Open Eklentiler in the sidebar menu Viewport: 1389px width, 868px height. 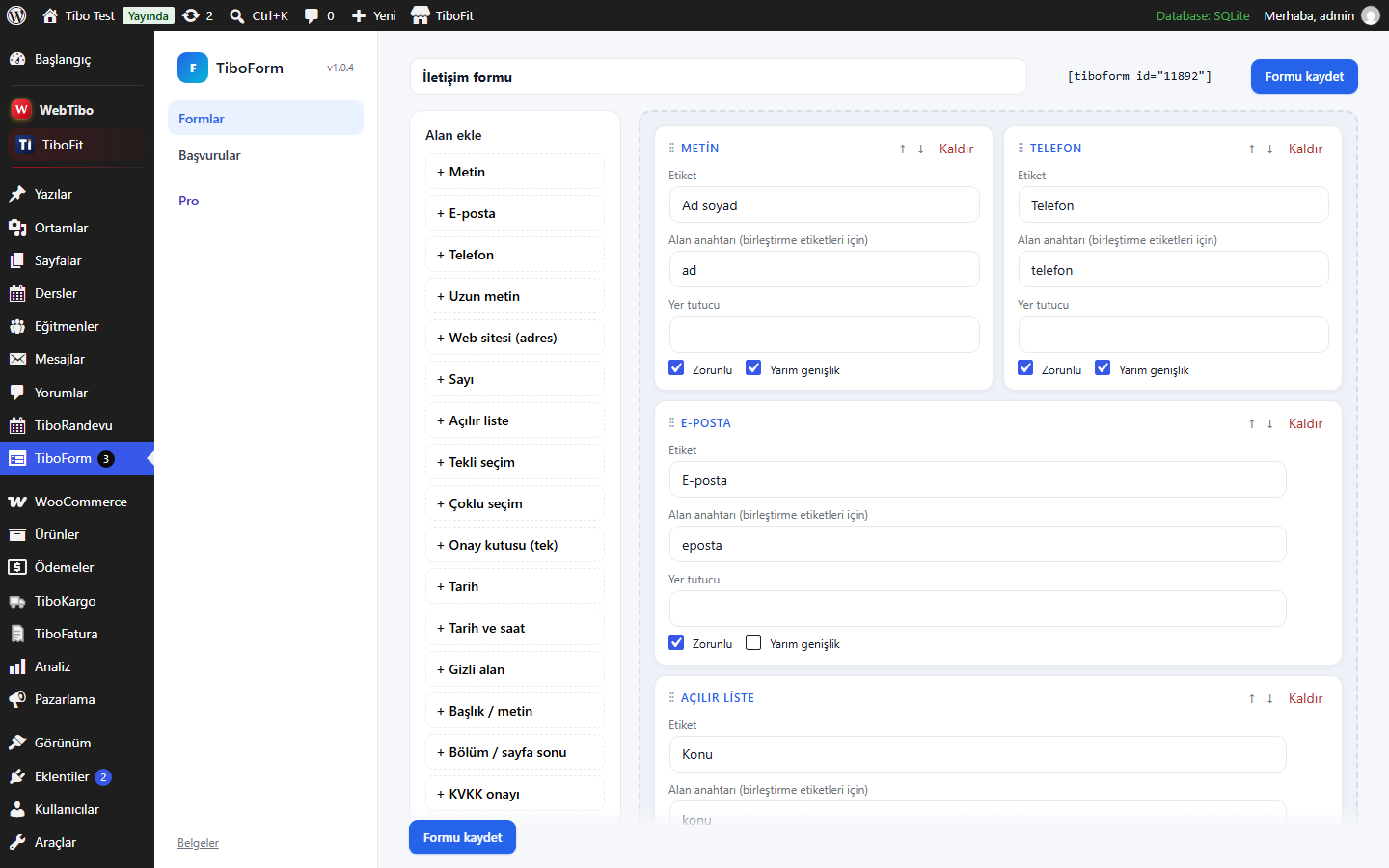pyautogui.click(x=77, y=776)
